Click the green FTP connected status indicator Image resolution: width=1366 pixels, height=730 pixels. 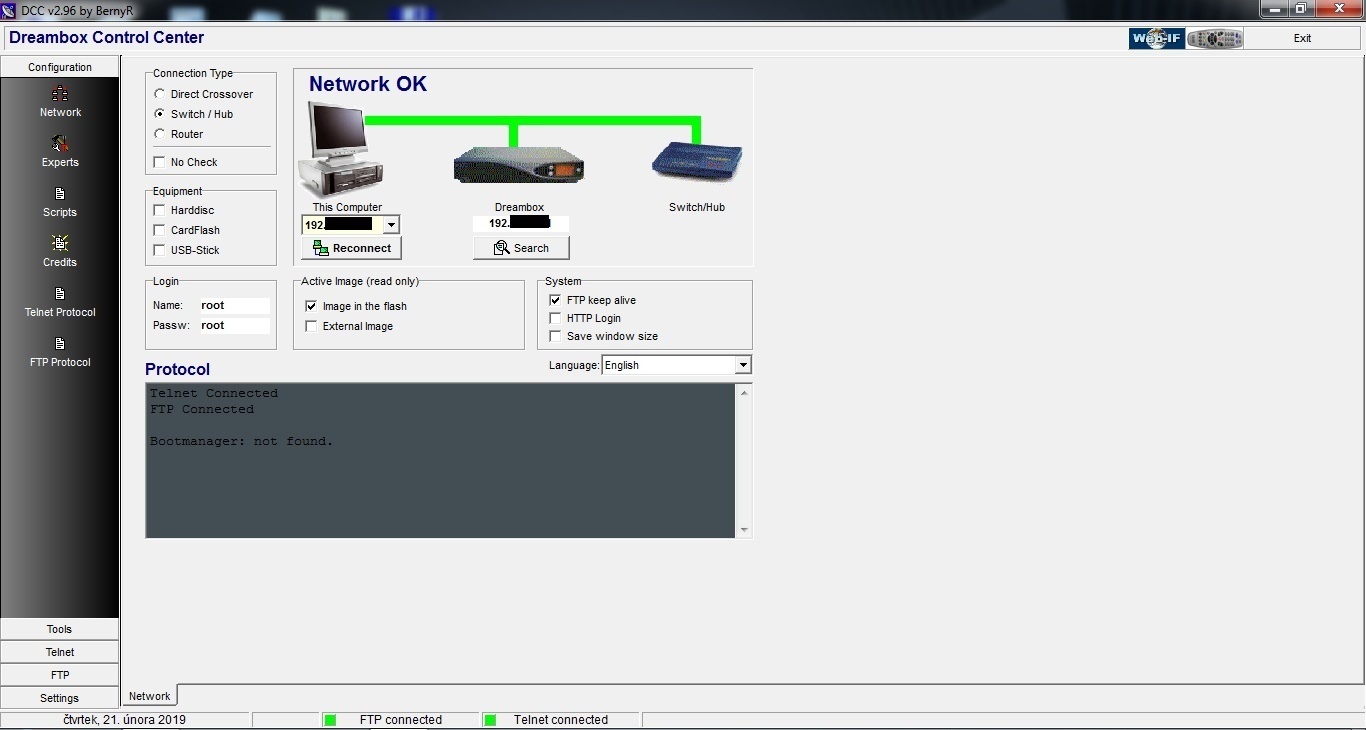click(x=330, y=720)
